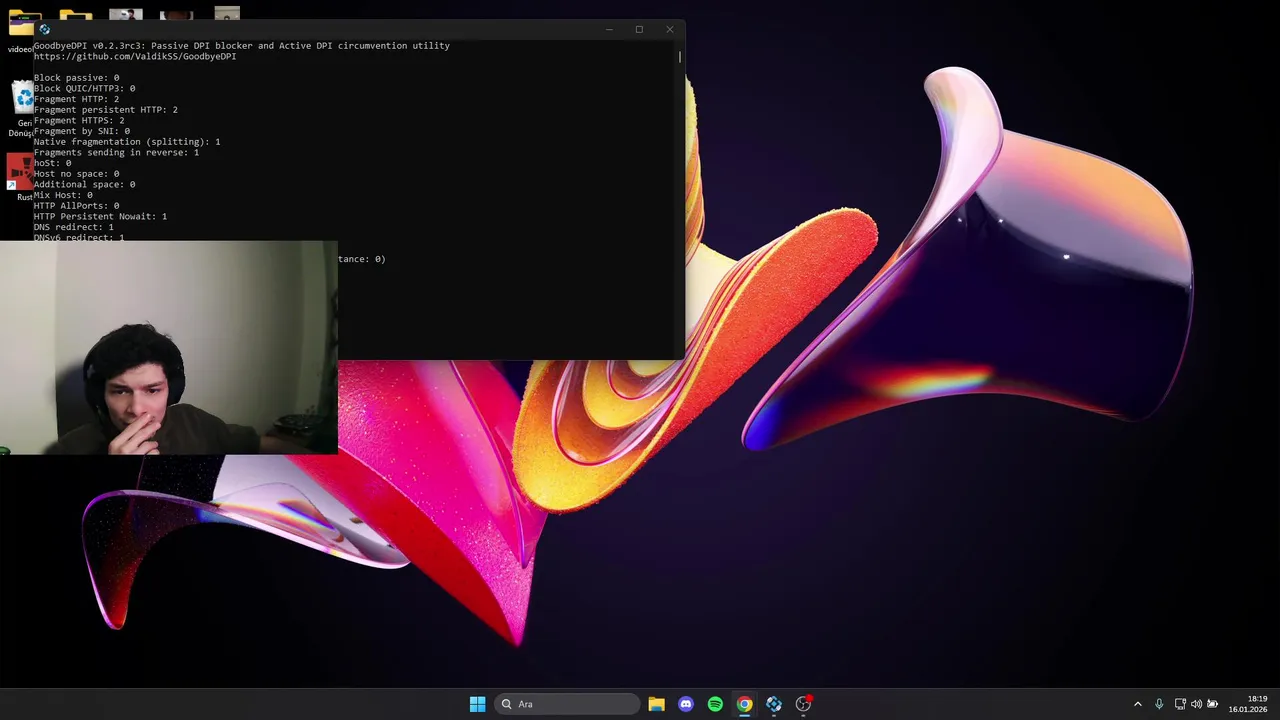Viewport: 1280px width, 720px height.
Task: Open File Explorer from the taskbar
Action: [x=656, y=704]
